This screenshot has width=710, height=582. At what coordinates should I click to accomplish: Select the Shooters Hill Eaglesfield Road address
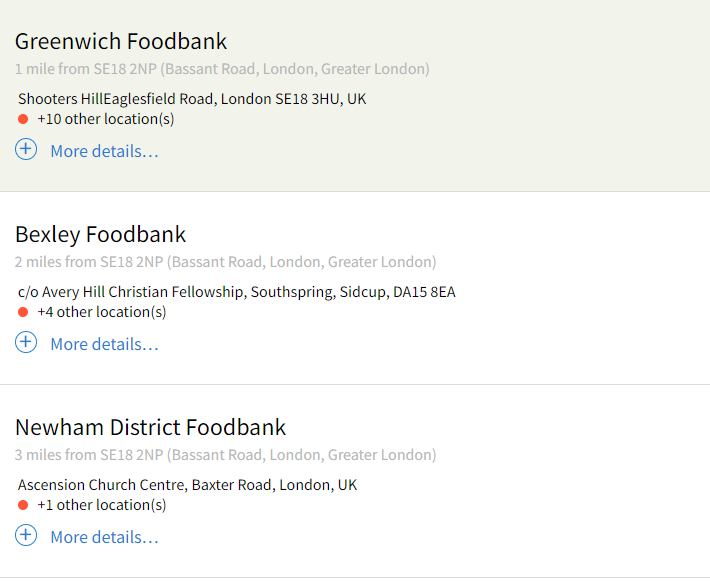[x=192, y=99]
